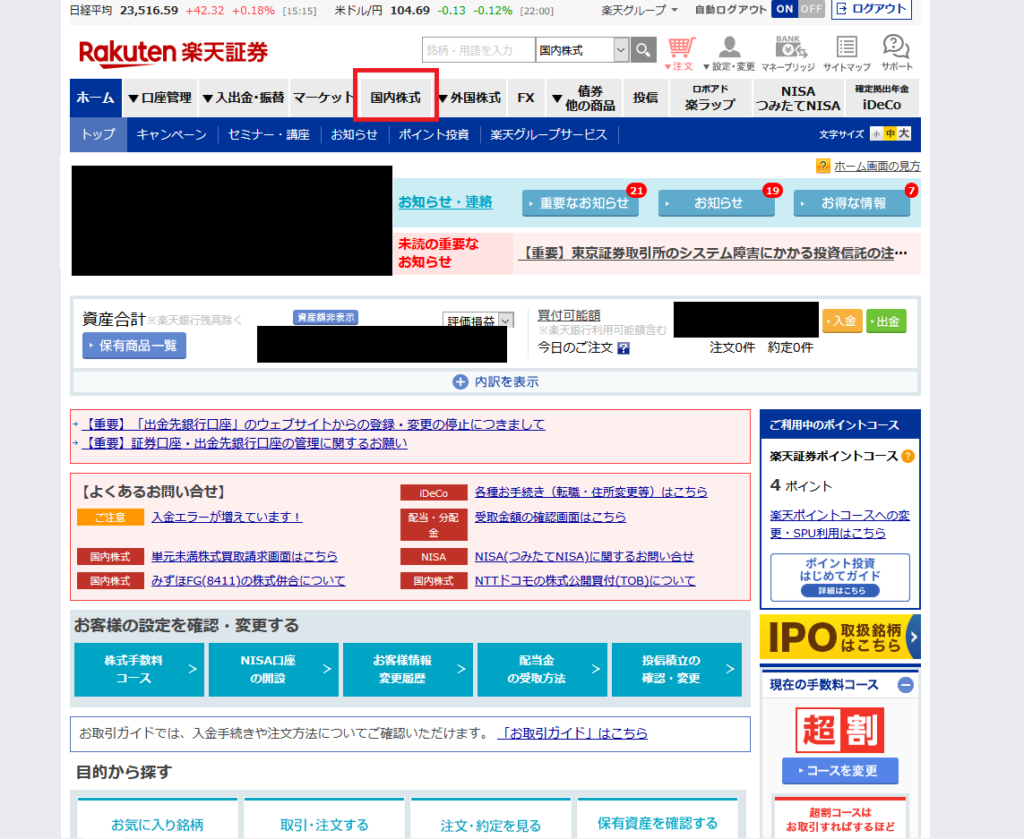This screenshot has width=1024, height=839.
Task: Click the 株式手数料コース button
Action: [139, 669]
